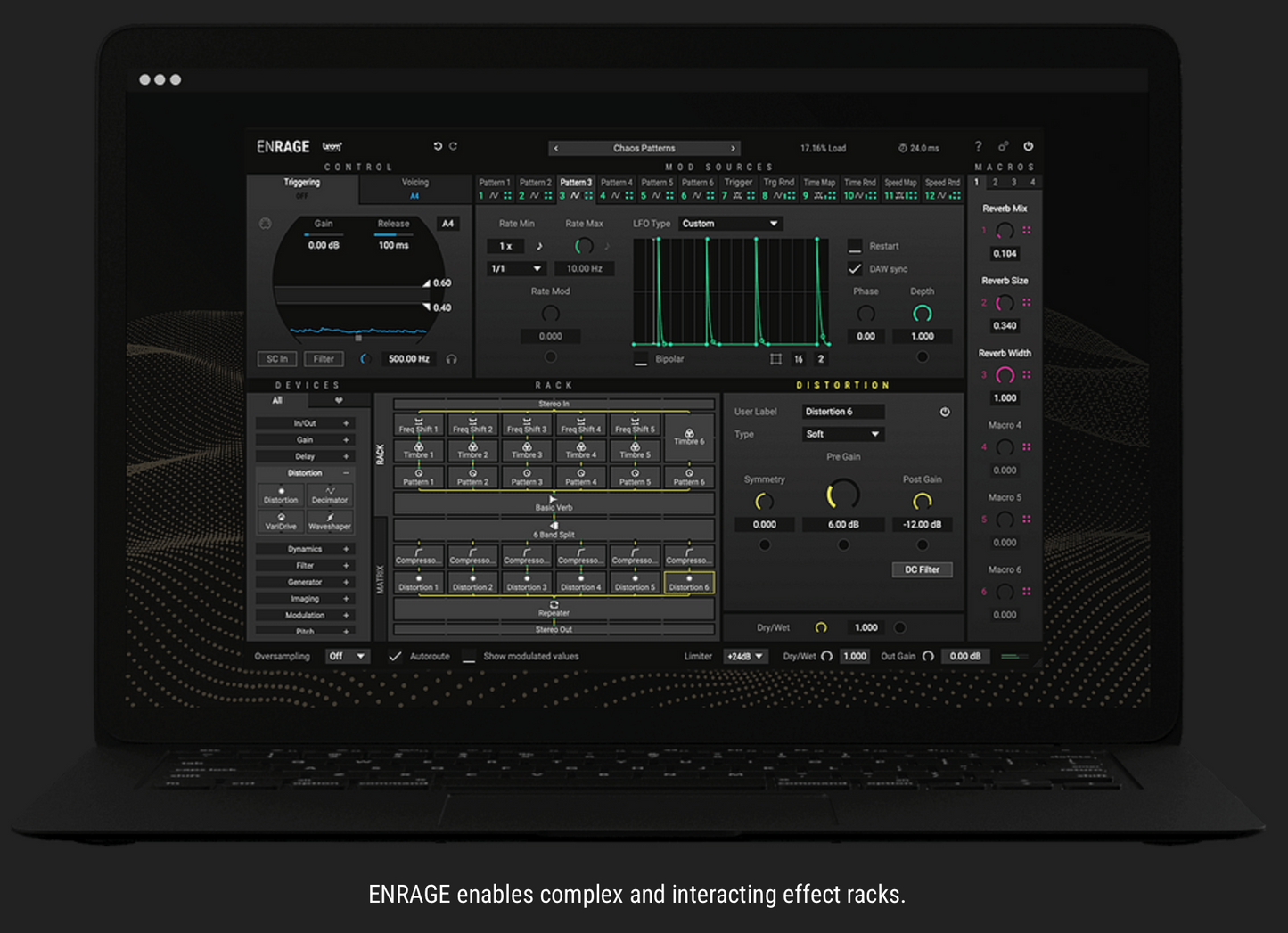The width and height of the screenshot is (1288, 933).
Task: Click the undo arrow icon
Action: [437, 147]
